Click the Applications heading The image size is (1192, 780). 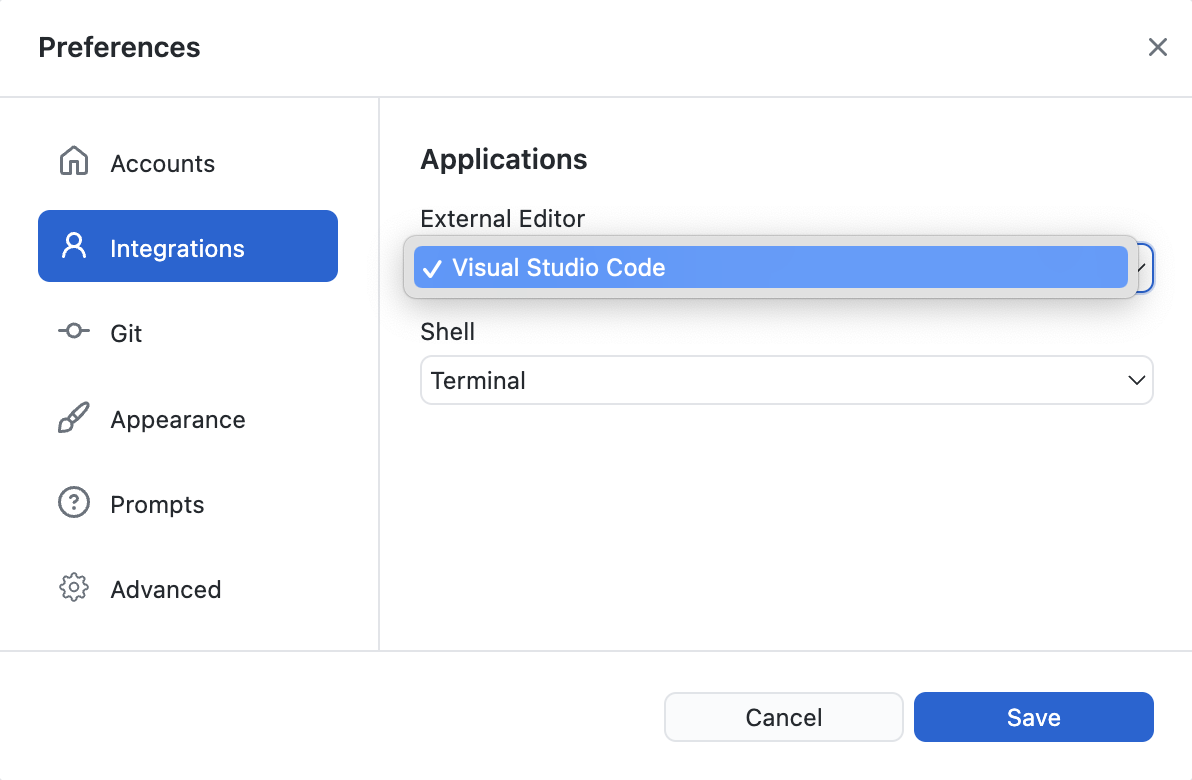tap(503, 160)
